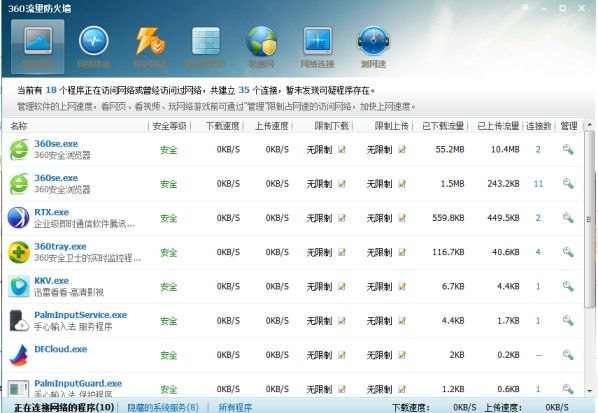Sort by 上传速度 column header
This screenshot has height=413, width=598.
[272, 126]
